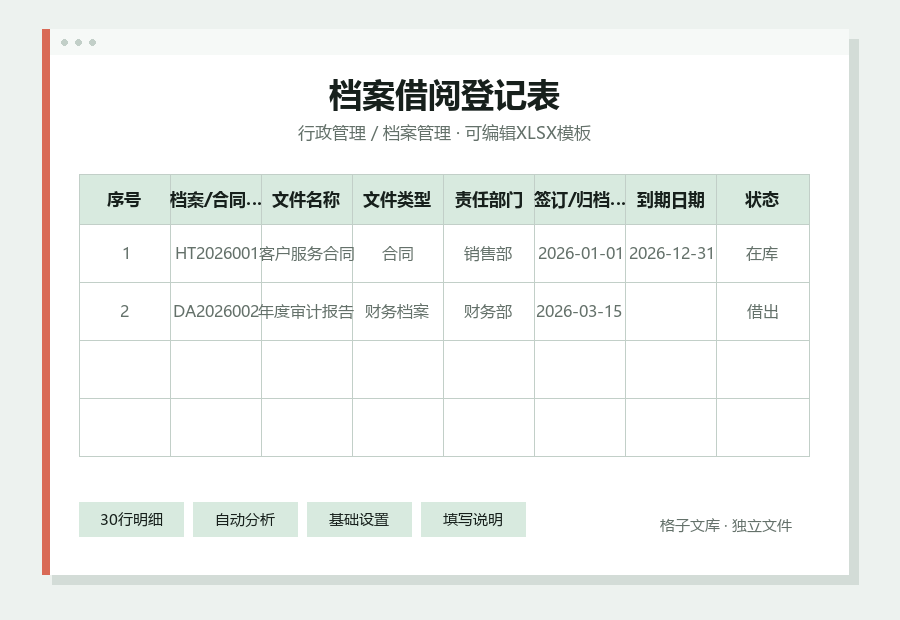Select the 文件名称 column header

(307, 200)
